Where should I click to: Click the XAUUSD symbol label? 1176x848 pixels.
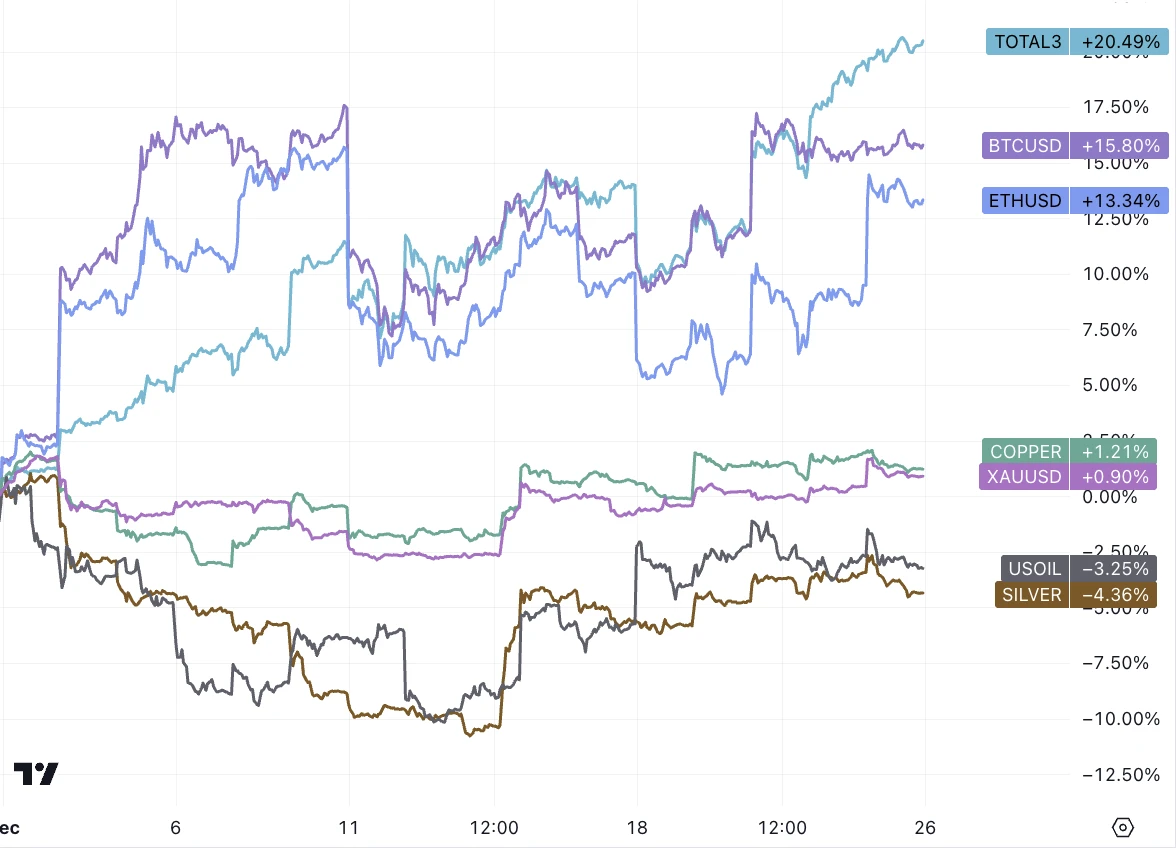coord(1024,476)
